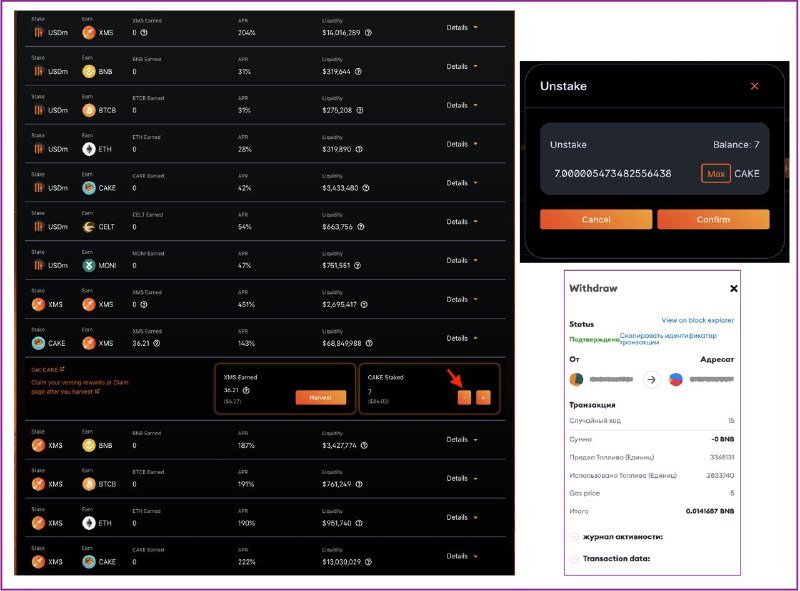Close the Unstake dialog with the X

tap(754, 86)
